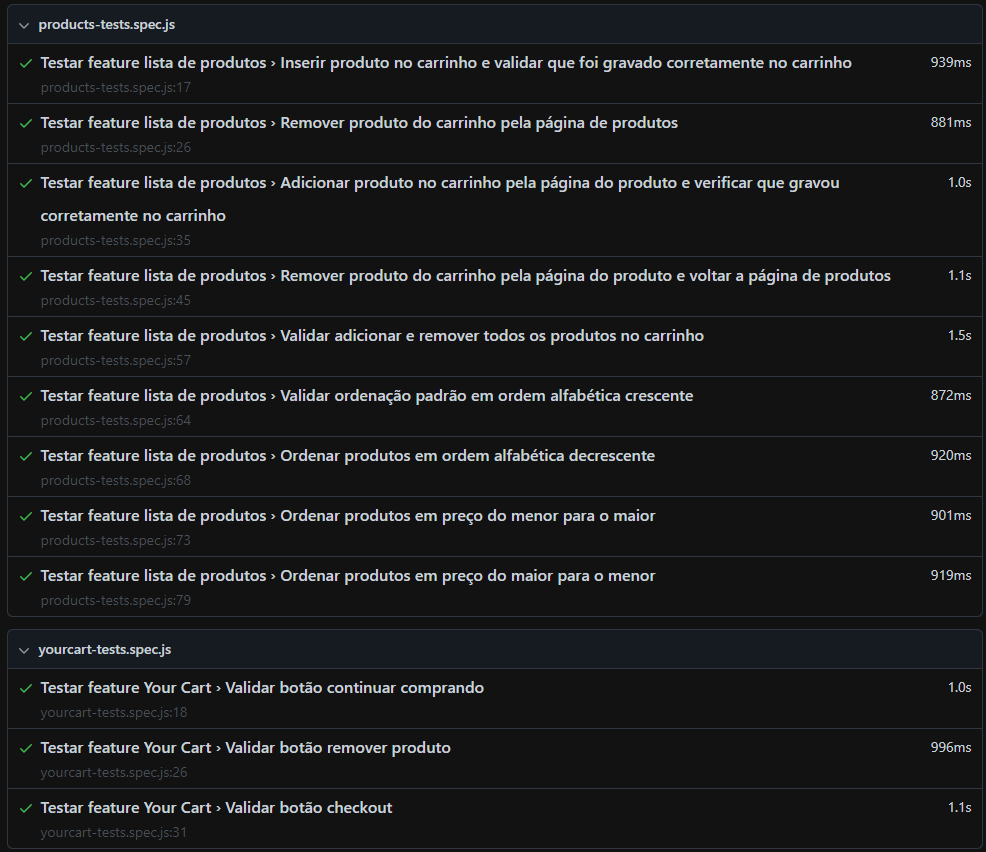986x852 pixels.
Task: Click check icon for 'preço do menor para o maior' test
Action: (x=26, y=516)
